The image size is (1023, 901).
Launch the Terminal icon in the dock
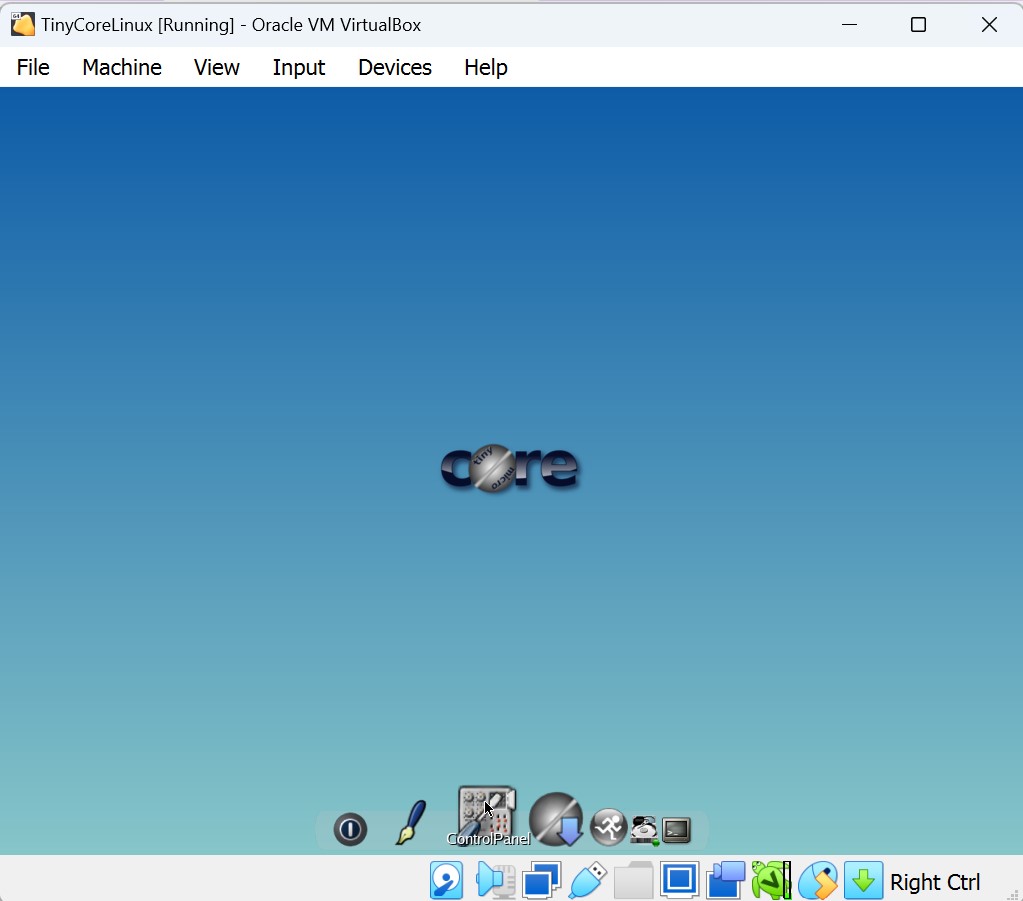pyautogui.click(x=677, y=831)
